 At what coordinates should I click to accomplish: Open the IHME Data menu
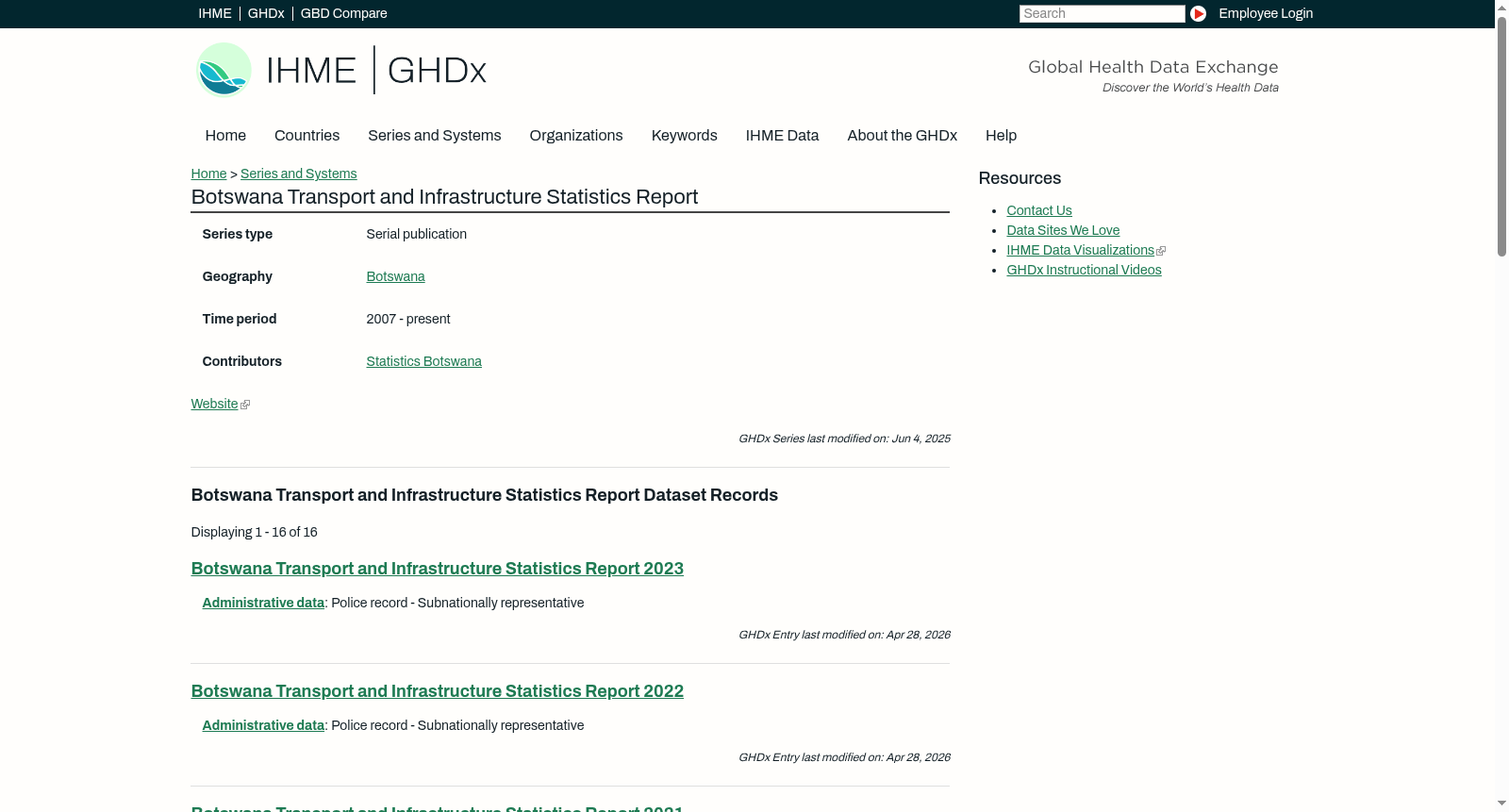click(782, 136)
